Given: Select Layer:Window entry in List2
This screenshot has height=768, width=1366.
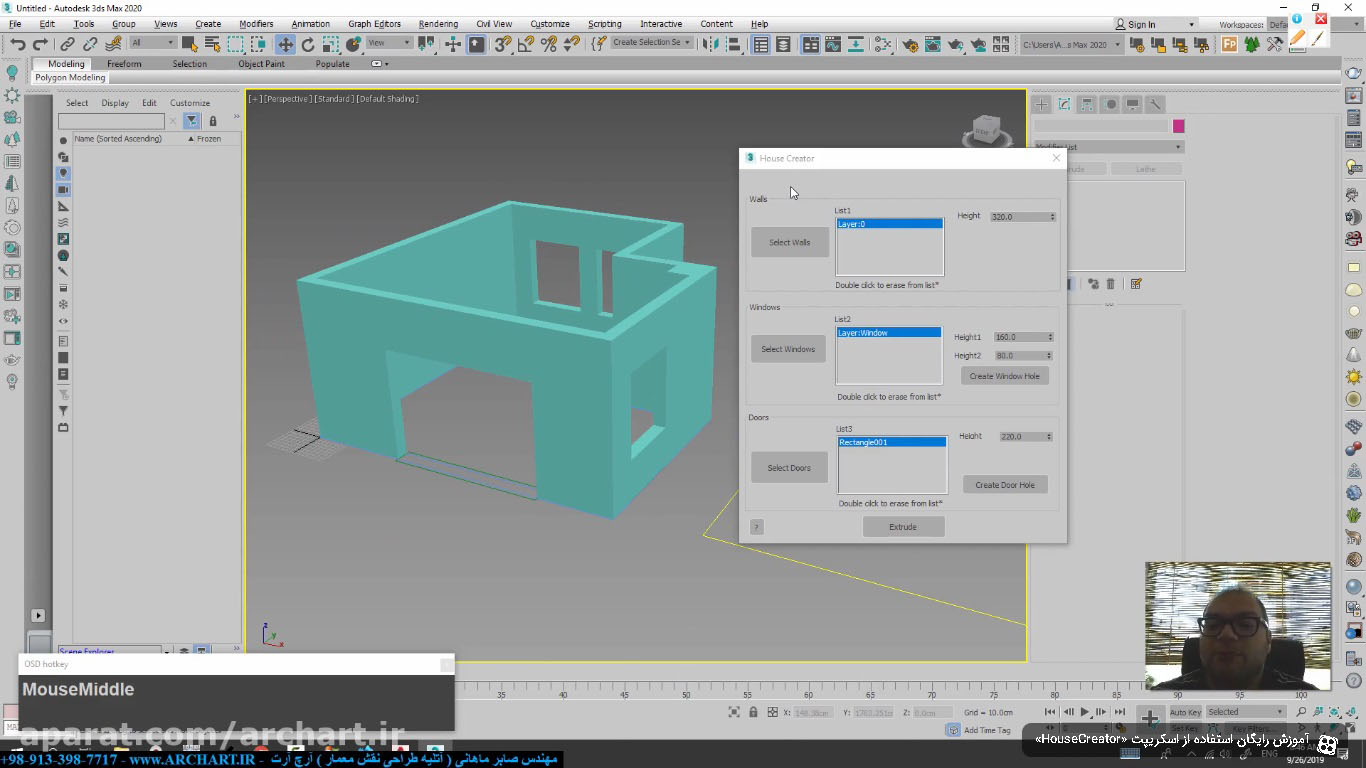Looking at the screenshot, I should 889,333.
